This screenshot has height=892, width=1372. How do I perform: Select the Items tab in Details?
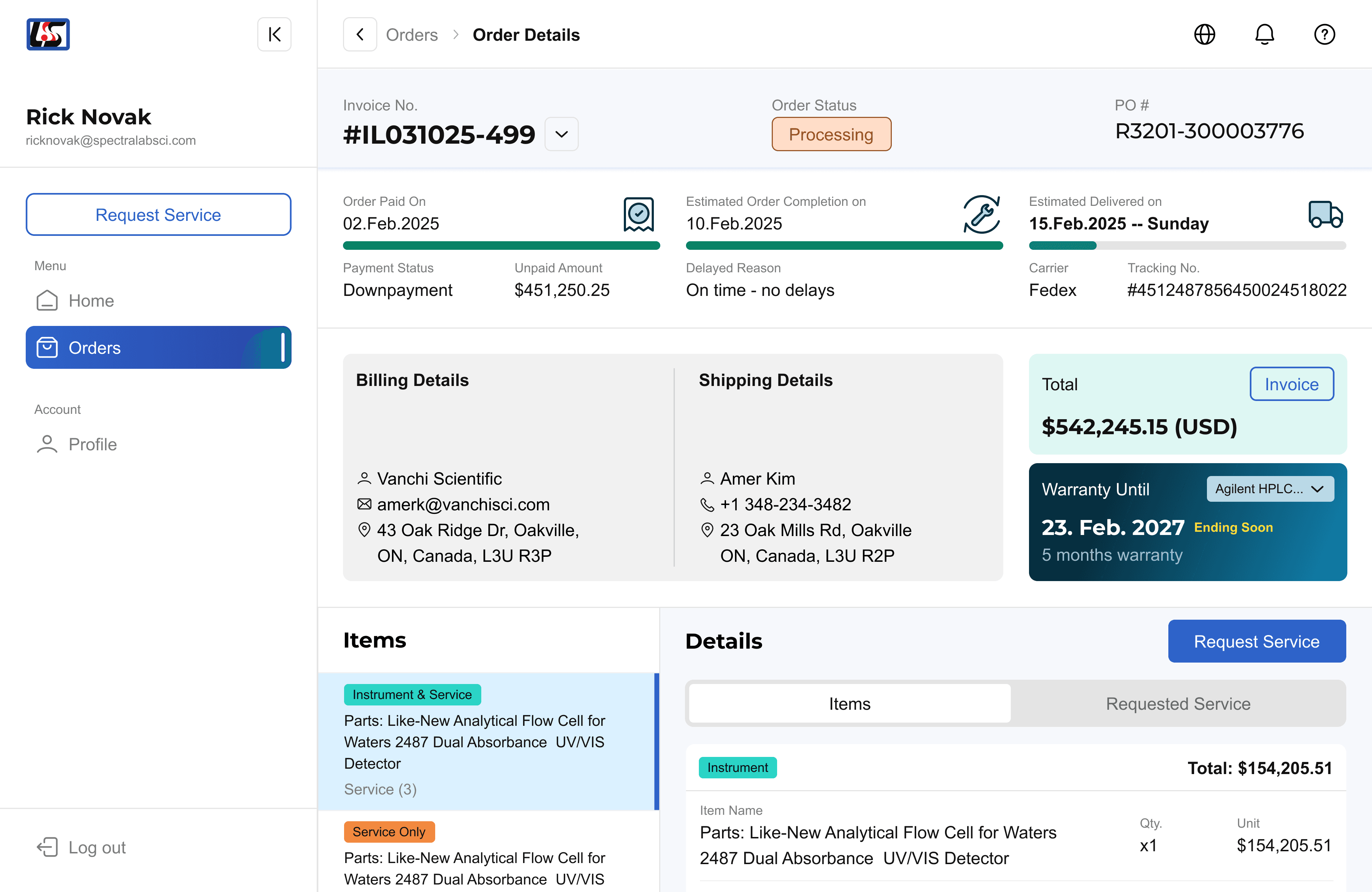coord(849,703)
